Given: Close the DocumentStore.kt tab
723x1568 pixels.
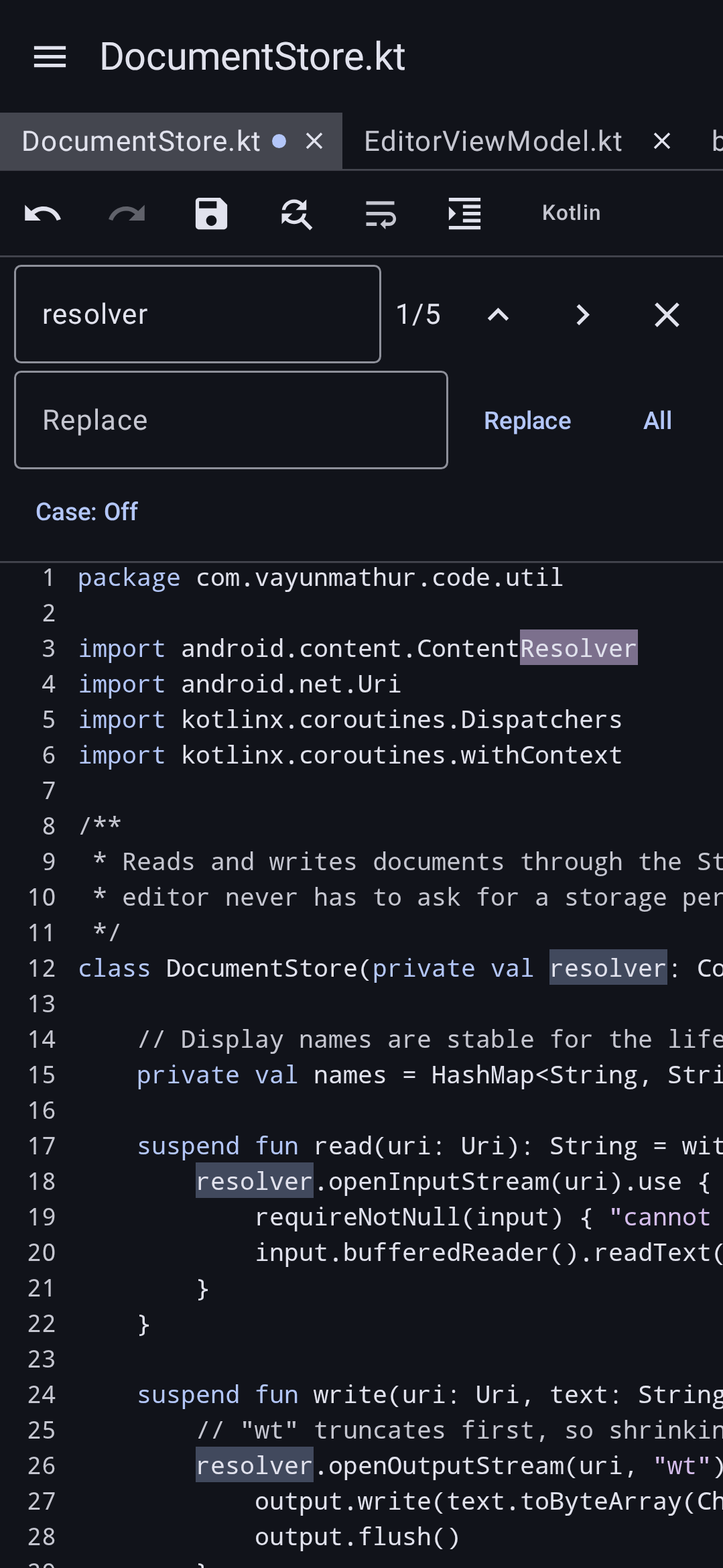Looking at the screenshot, I should pos(314,141).
